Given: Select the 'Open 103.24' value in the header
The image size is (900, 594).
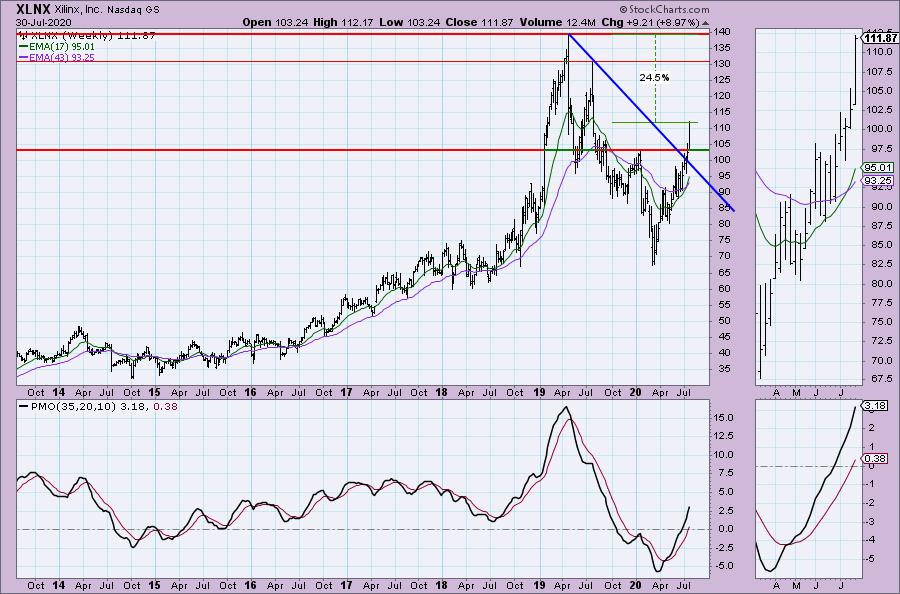Looking at the screenshot, I should click(275, 22).
